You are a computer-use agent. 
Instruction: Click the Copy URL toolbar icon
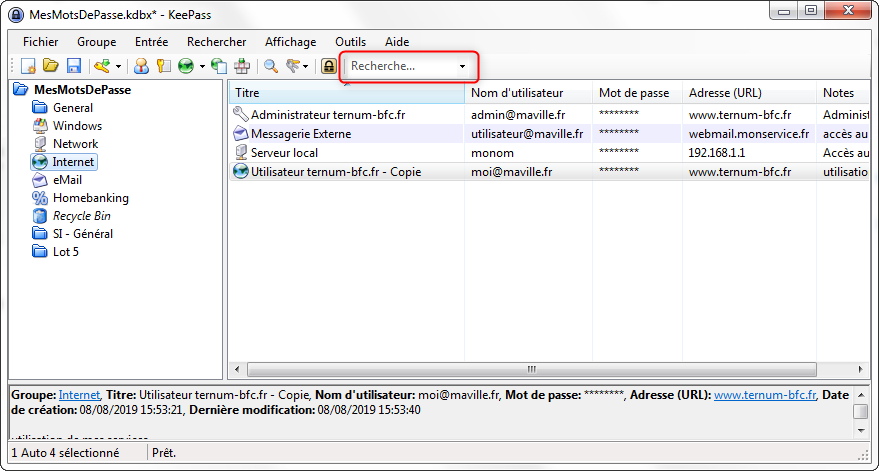click(219, 67)
